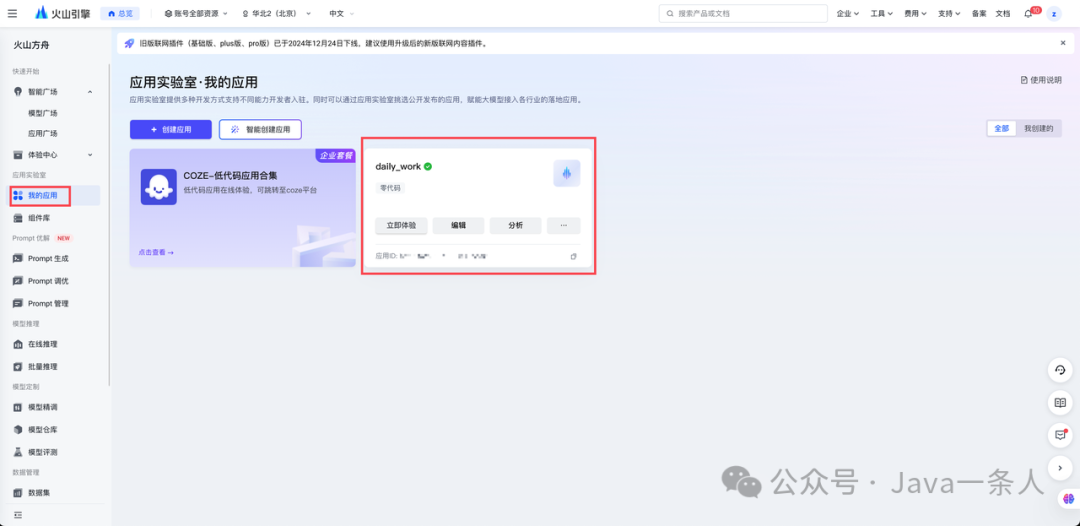Click the 创建应用 button
1080x526 pixels.
(171, 129)
